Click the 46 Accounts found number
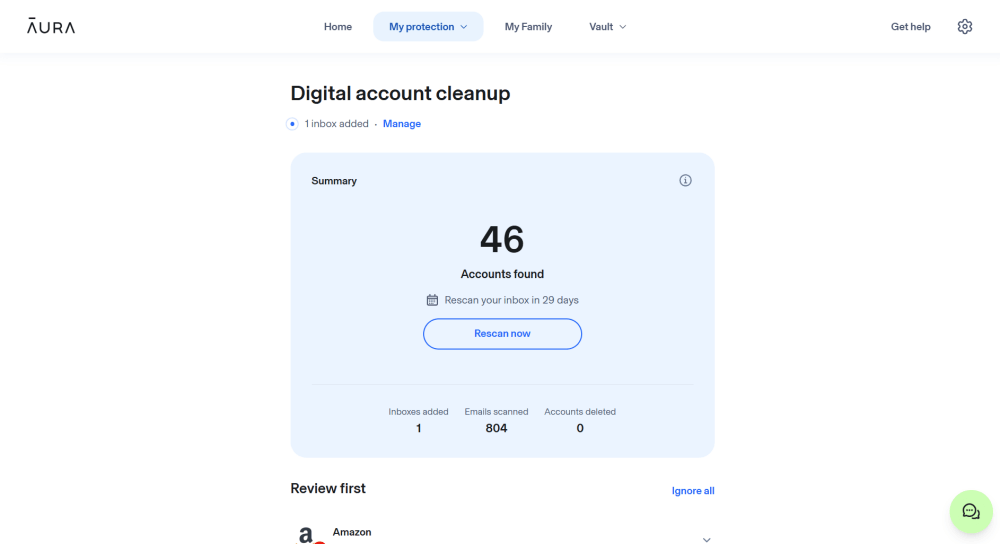Screen dimensions: 1000x544 [x=502, y=240]
